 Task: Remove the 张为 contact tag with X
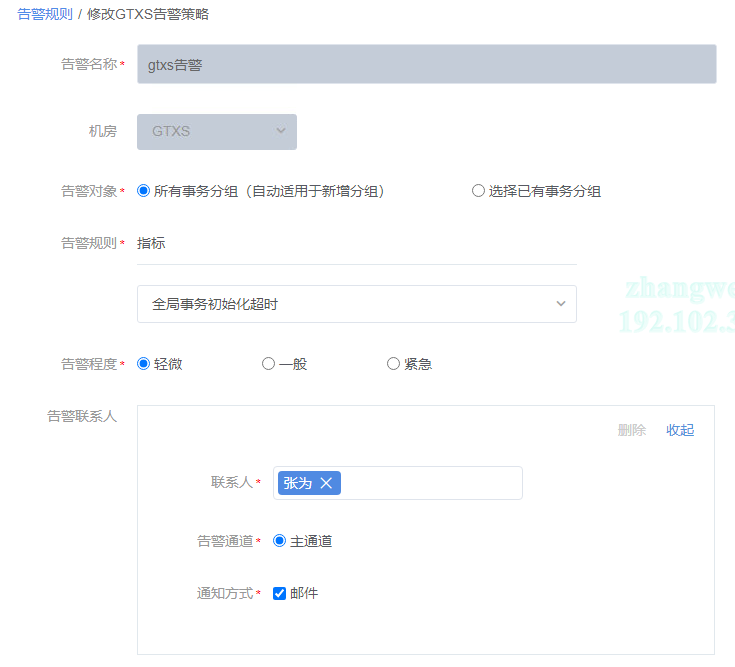(x=326, y=483)
